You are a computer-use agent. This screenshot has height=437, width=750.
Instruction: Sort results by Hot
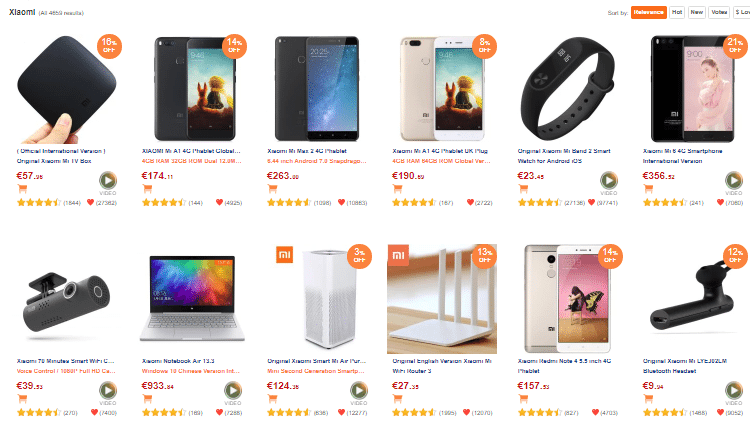[677, 12]
